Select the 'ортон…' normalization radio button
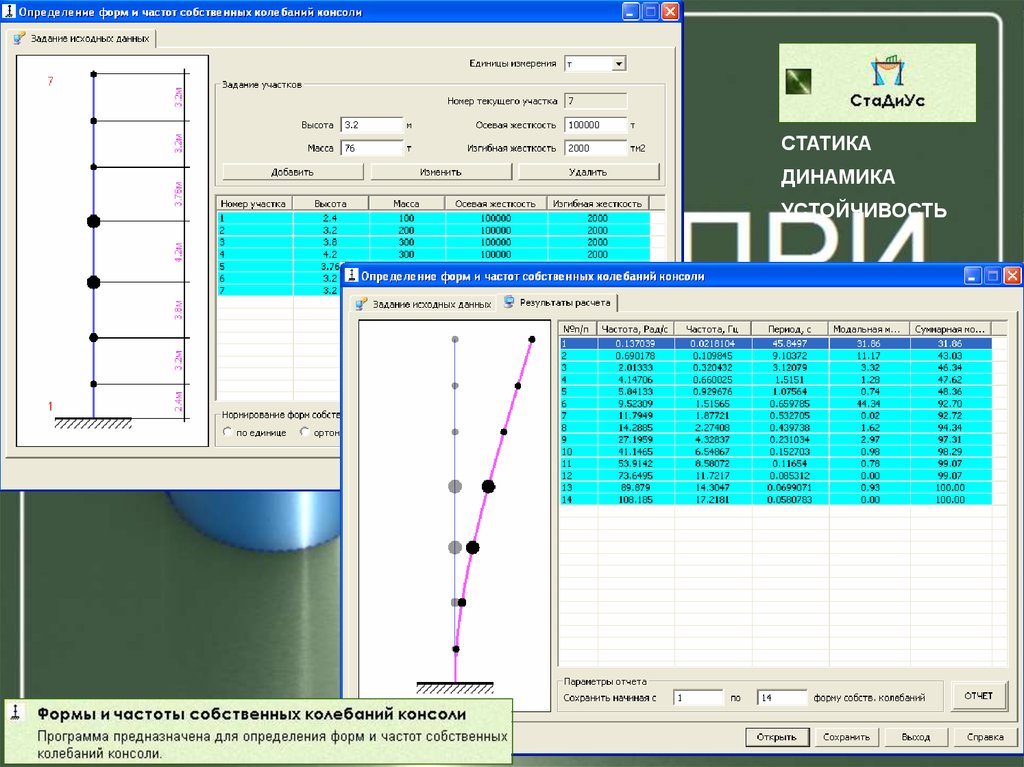 click(305, 433)
